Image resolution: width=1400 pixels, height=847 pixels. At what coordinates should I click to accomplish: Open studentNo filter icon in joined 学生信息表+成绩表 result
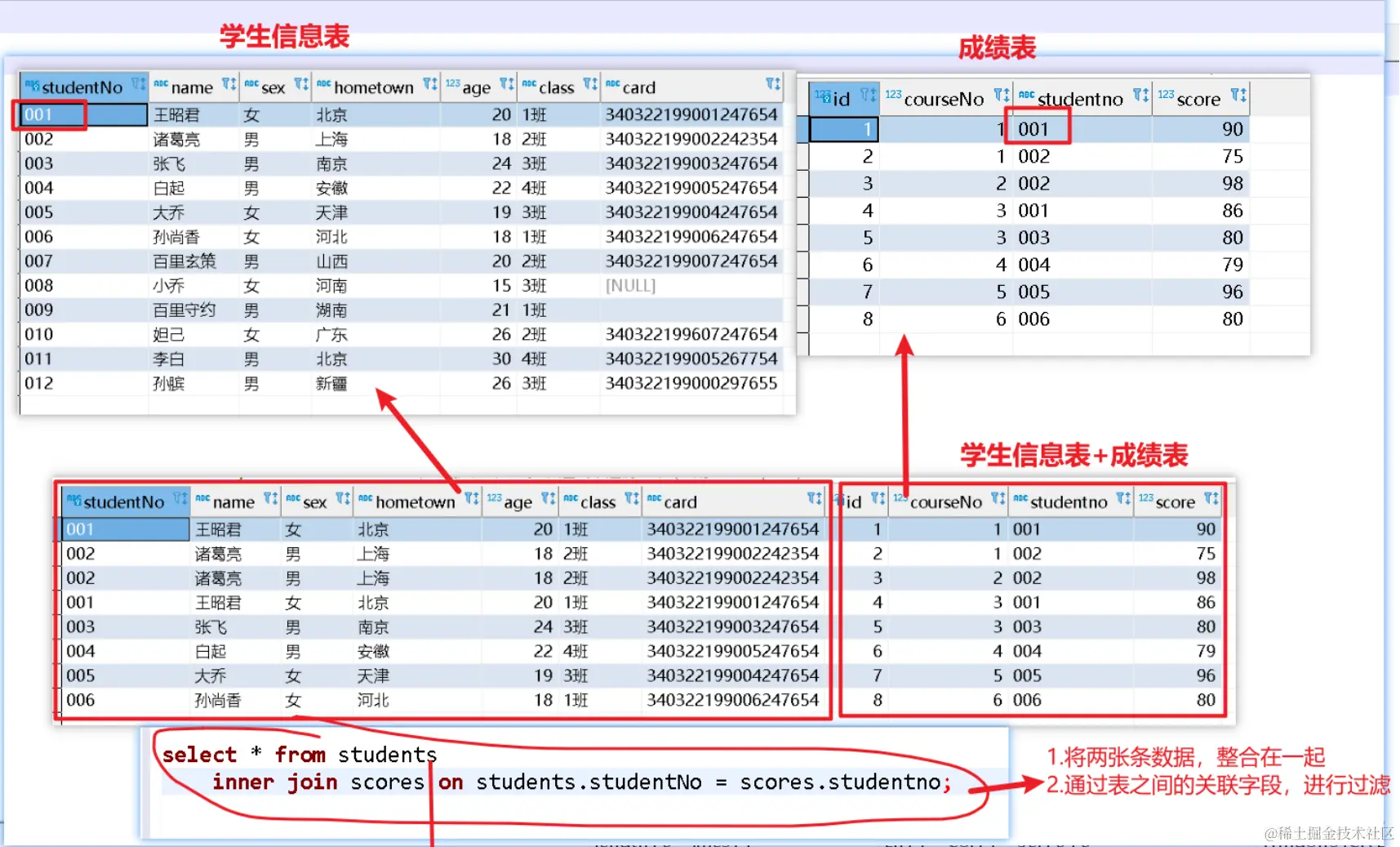[180, 498]
